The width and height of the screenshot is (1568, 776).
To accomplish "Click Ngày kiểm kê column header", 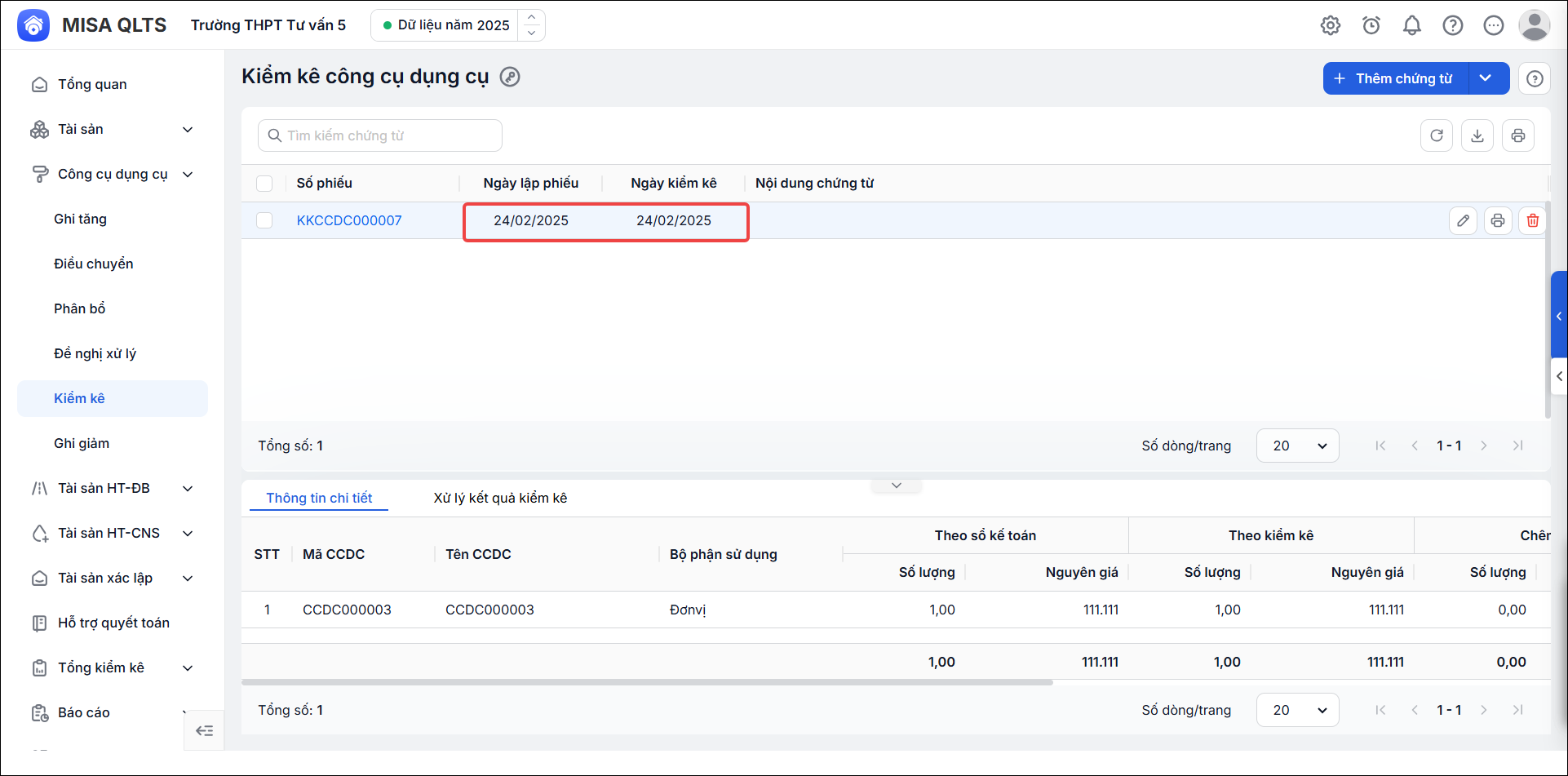I will [x=674, y=183].
